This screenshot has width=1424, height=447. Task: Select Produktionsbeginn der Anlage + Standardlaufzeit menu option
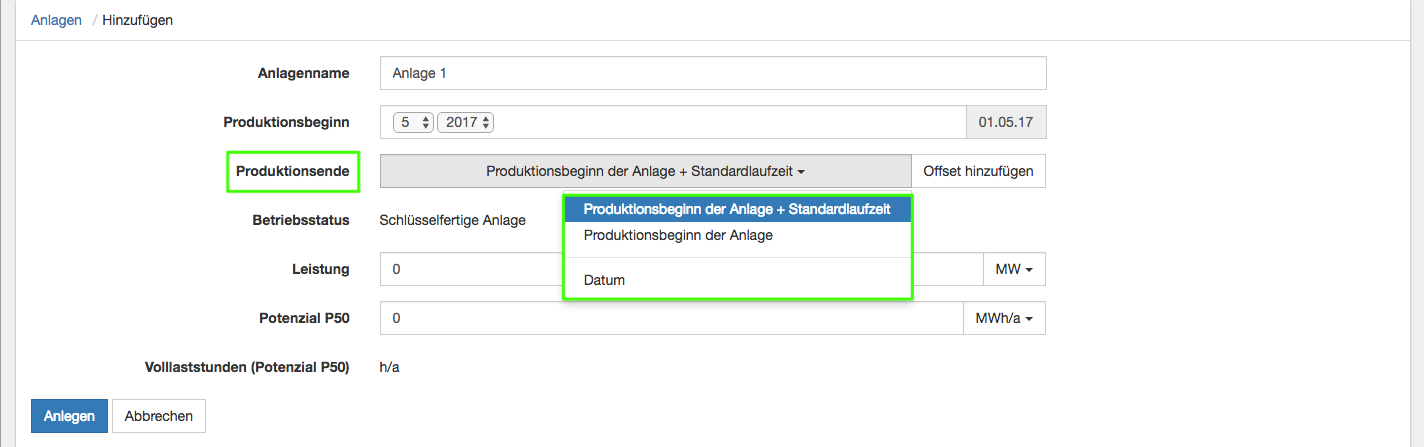(x=737, y=209)
